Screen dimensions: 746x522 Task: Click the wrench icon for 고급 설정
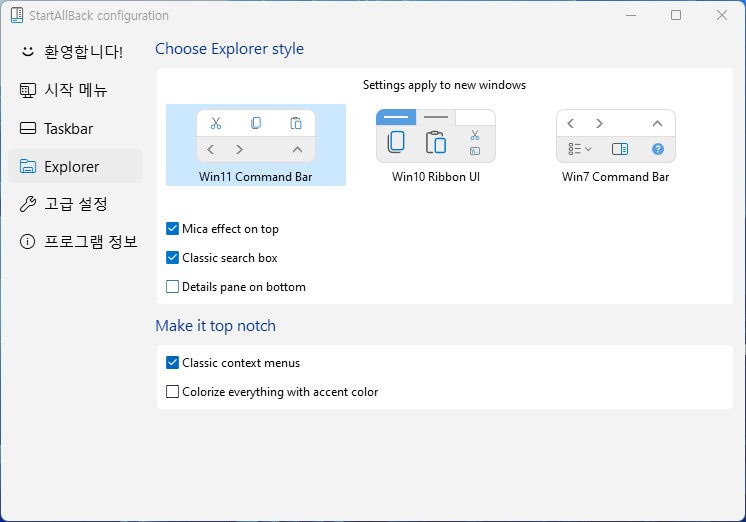(28, 204)
